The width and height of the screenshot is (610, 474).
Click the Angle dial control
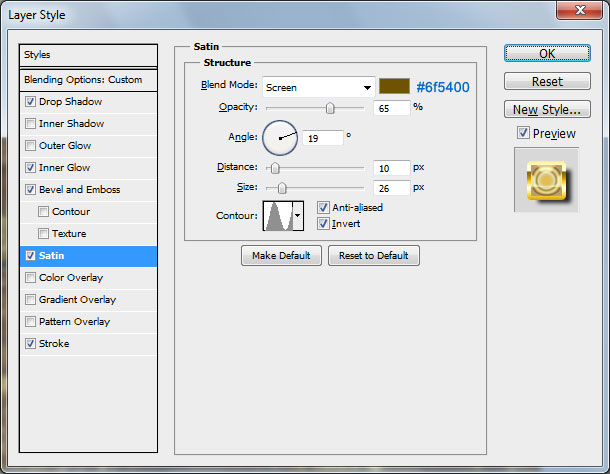280,138
